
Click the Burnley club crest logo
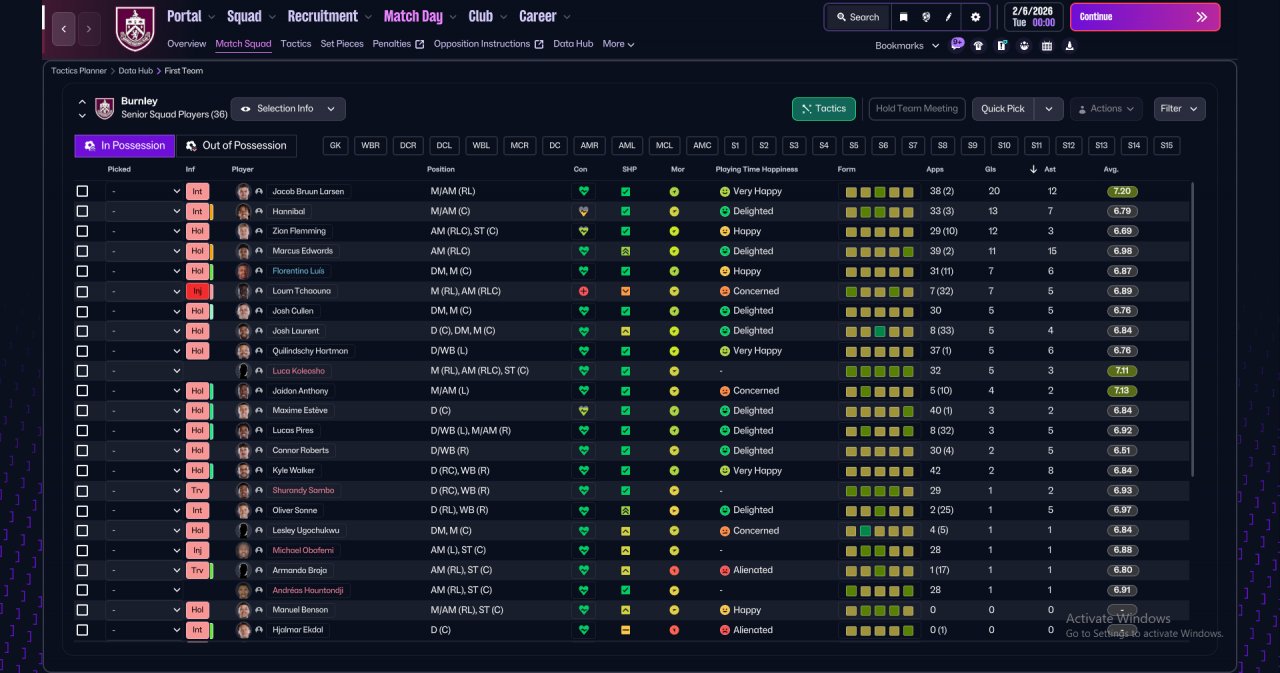point(135,28)
